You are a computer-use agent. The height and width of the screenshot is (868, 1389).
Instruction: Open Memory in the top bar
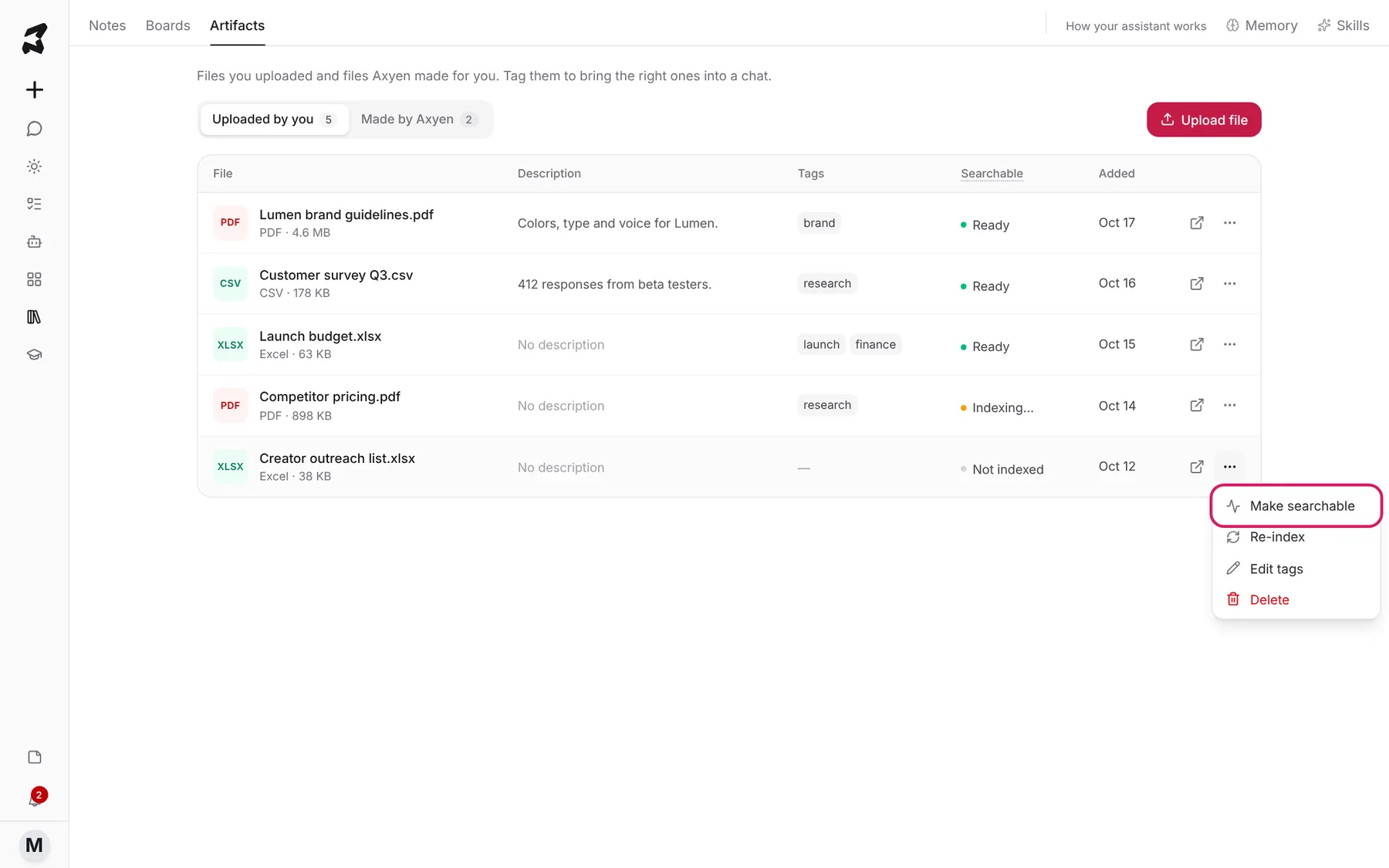(1262, 25)
